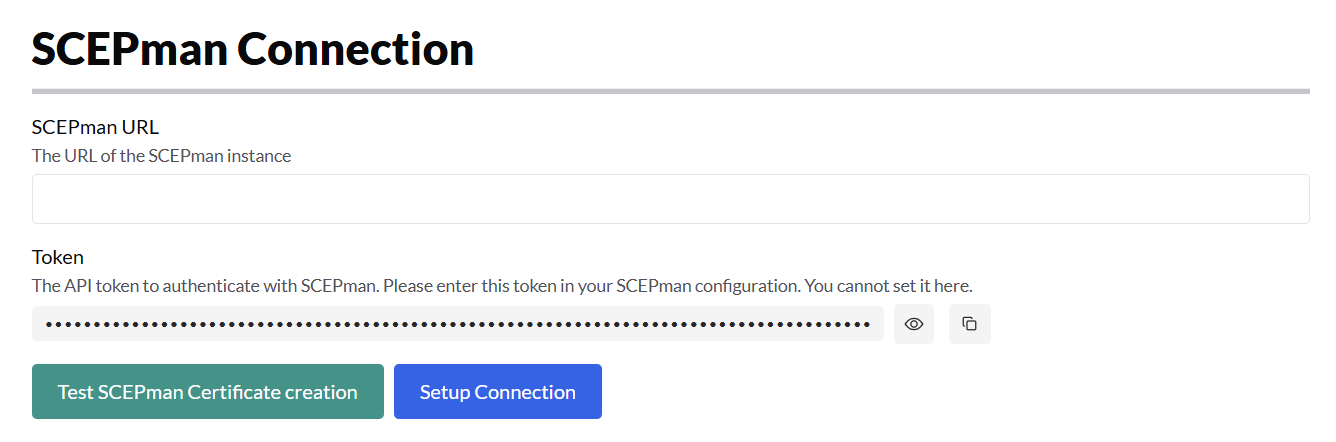Click the masked token value field

coord(457,324)
